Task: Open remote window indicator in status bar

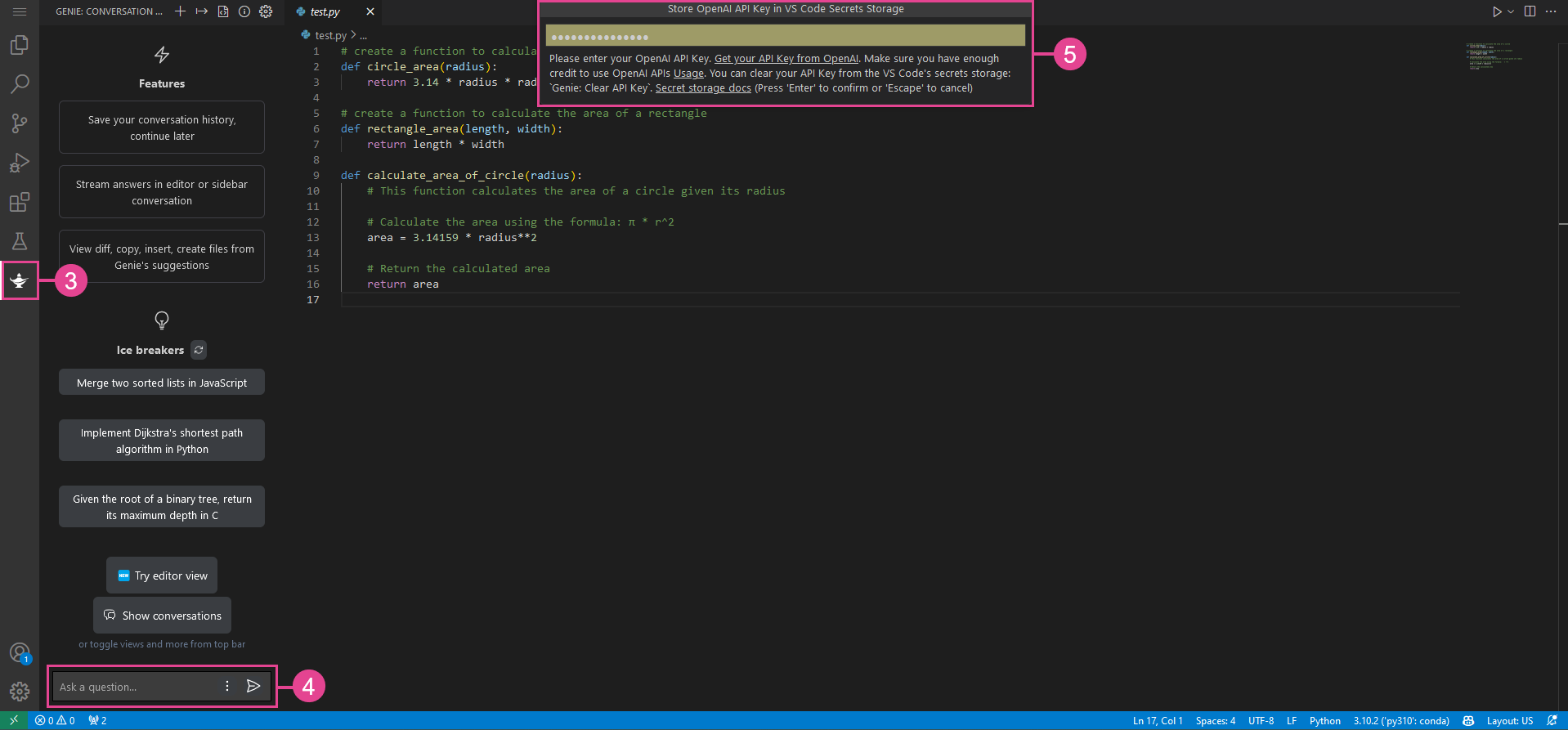Action: [x=14, y=720]
